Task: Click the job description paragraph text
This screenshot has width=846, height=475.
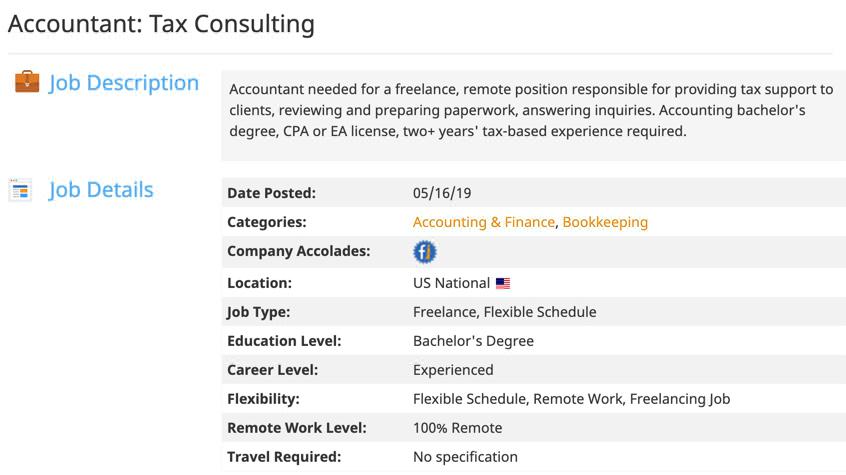Action: [531, 110]
